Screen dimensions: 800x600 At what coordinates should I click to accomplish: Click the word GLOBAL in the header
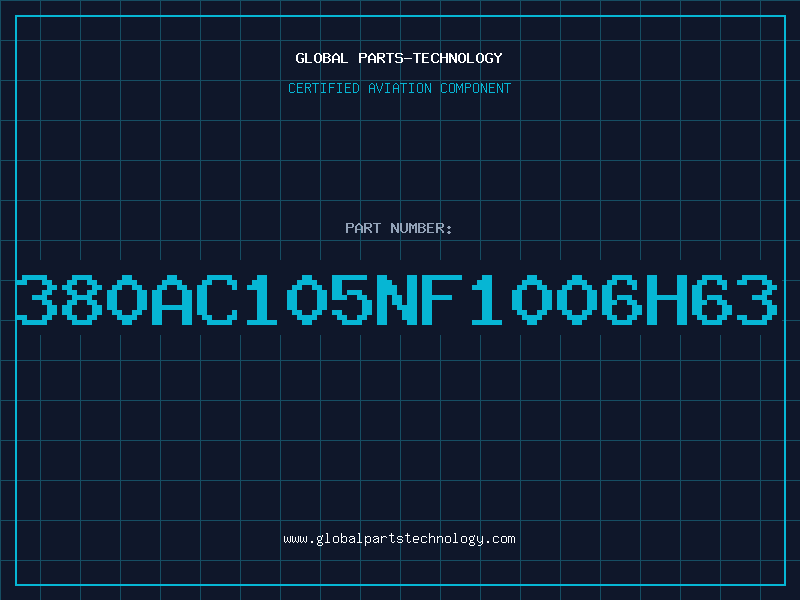tap(322, 58)
